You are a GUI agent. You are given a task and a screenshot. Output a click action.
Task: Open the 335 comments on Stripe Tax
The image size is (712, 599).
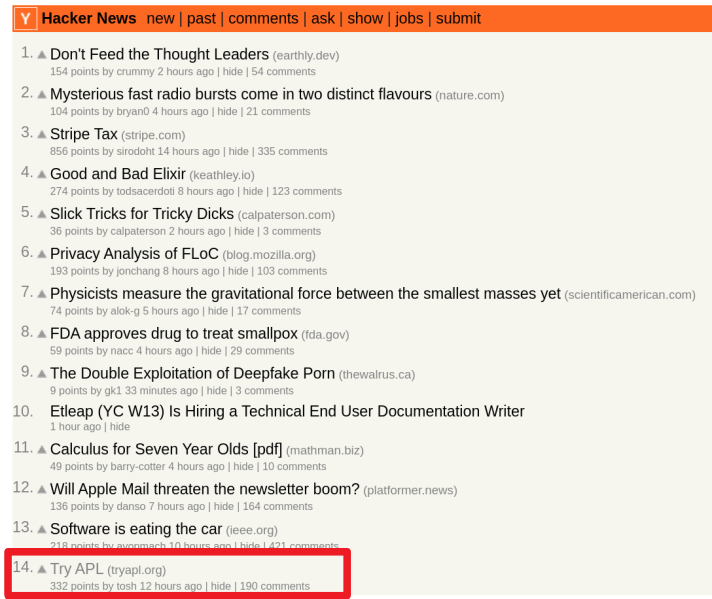pos(292,152)
